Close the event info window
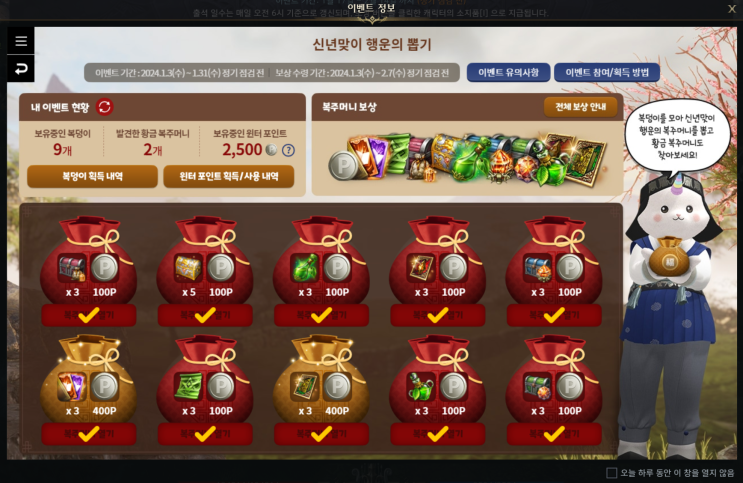Screen dimensions: 743x483 732,9
